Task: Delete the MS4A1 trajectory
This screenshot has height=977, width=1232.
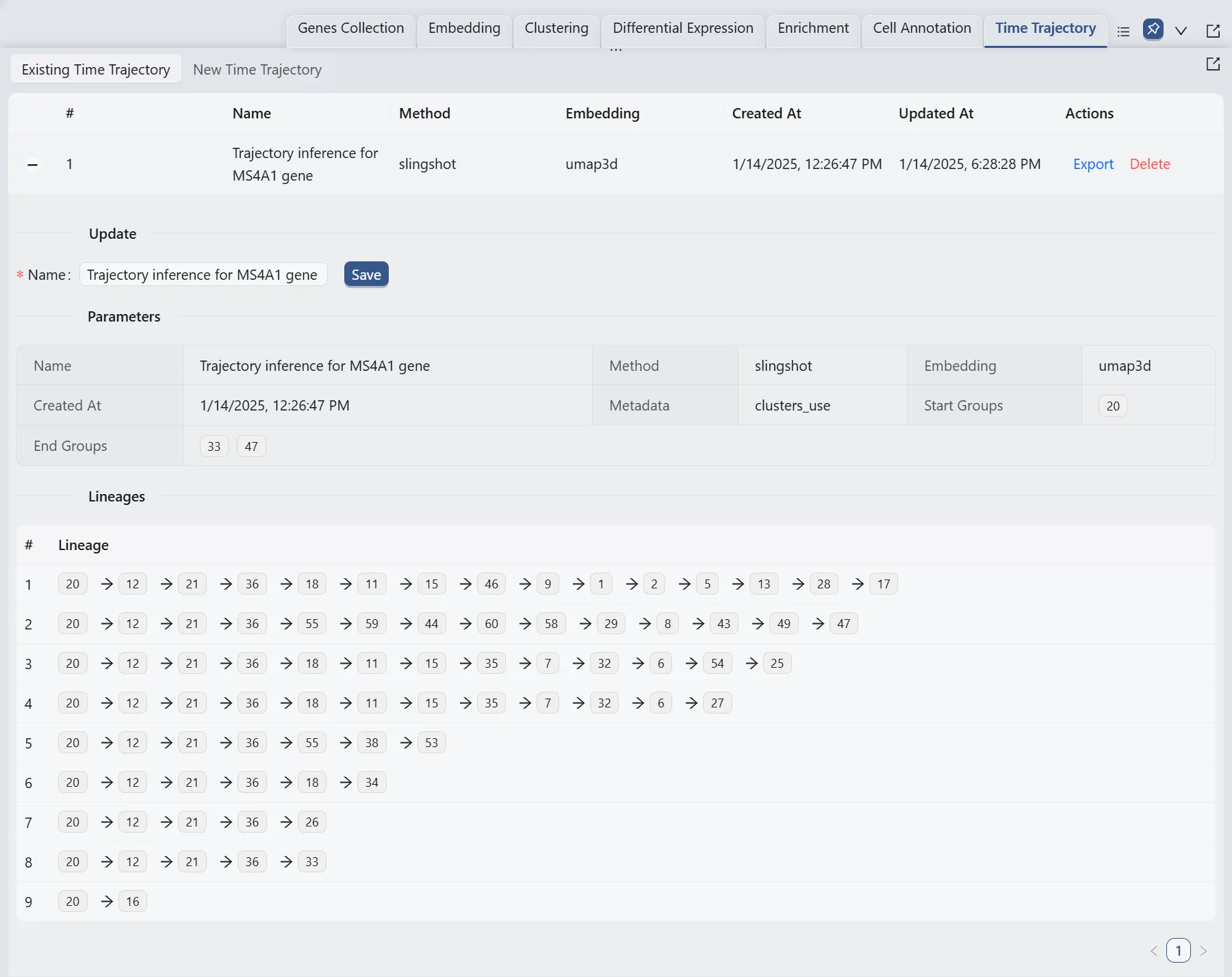Action: pyautogui.click(x=1149, y=164)
